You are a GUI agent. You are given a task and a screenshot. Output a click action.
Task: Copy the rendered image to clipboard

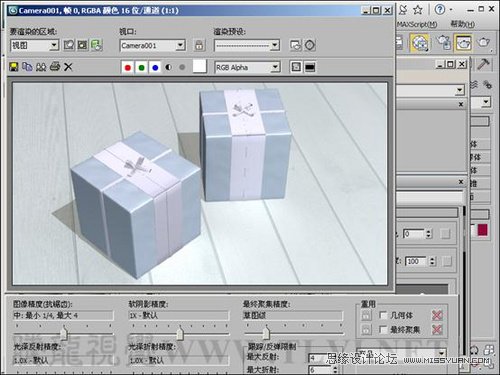(27, 67)
